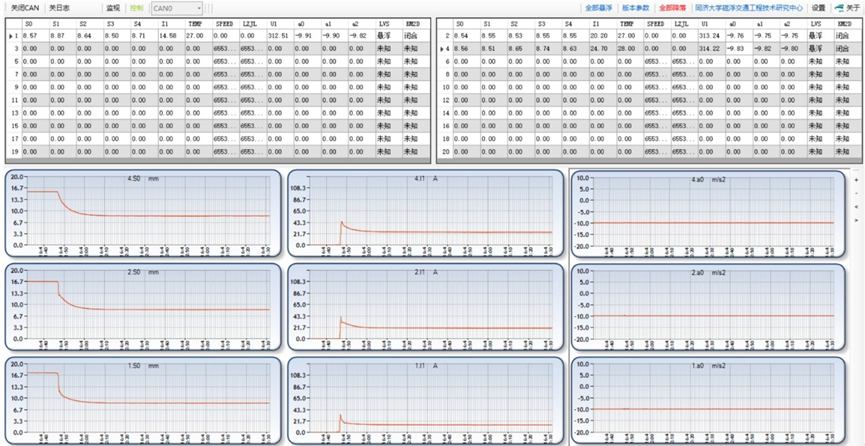Select row header 19 in left table
Image resolution: width=865 pixels, height=446 pixels.
(x=13, y=151)
